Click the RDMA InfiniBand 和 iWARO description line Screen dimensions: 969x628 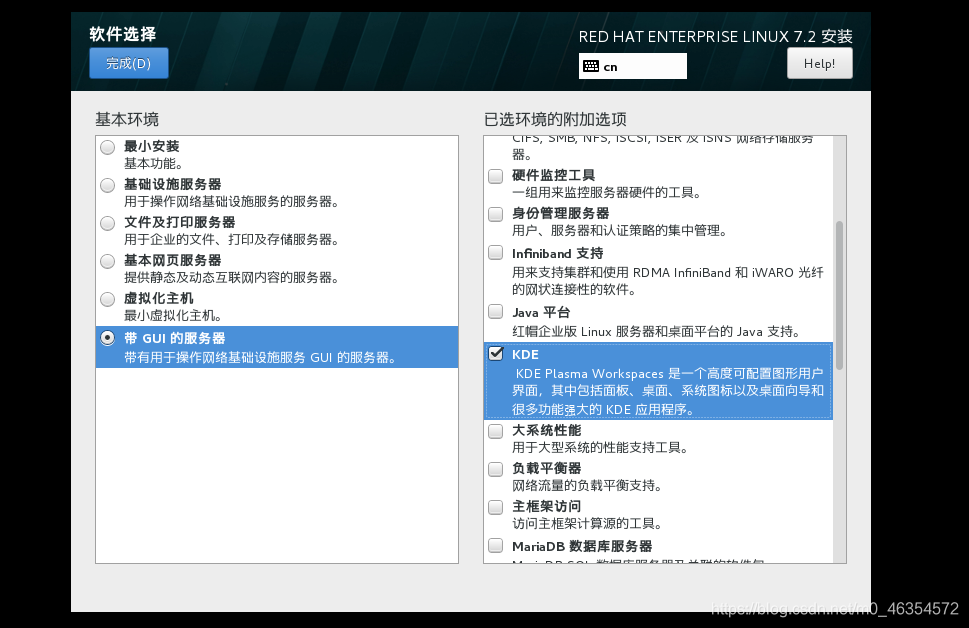[668, 273]
